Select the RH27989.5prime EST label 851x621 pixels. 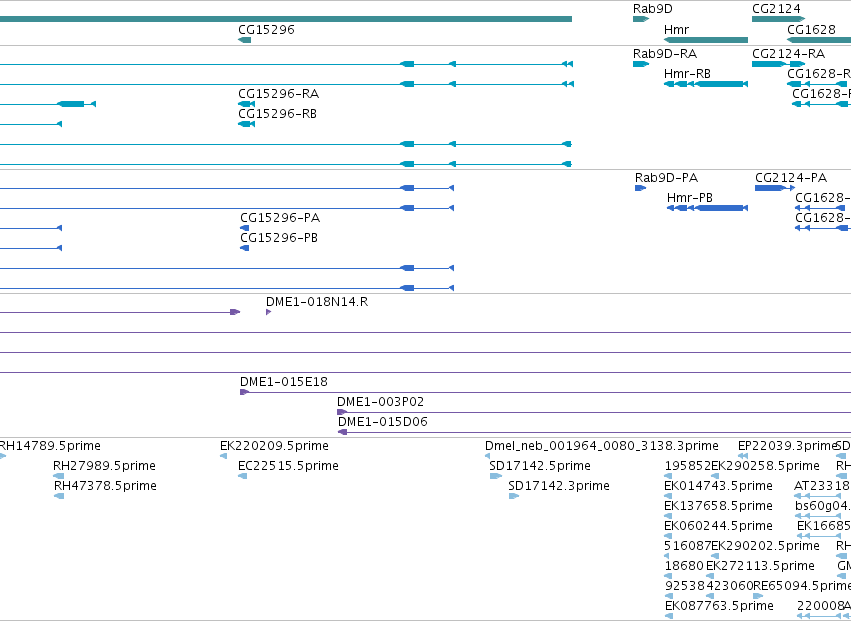[x=104, y=466]
